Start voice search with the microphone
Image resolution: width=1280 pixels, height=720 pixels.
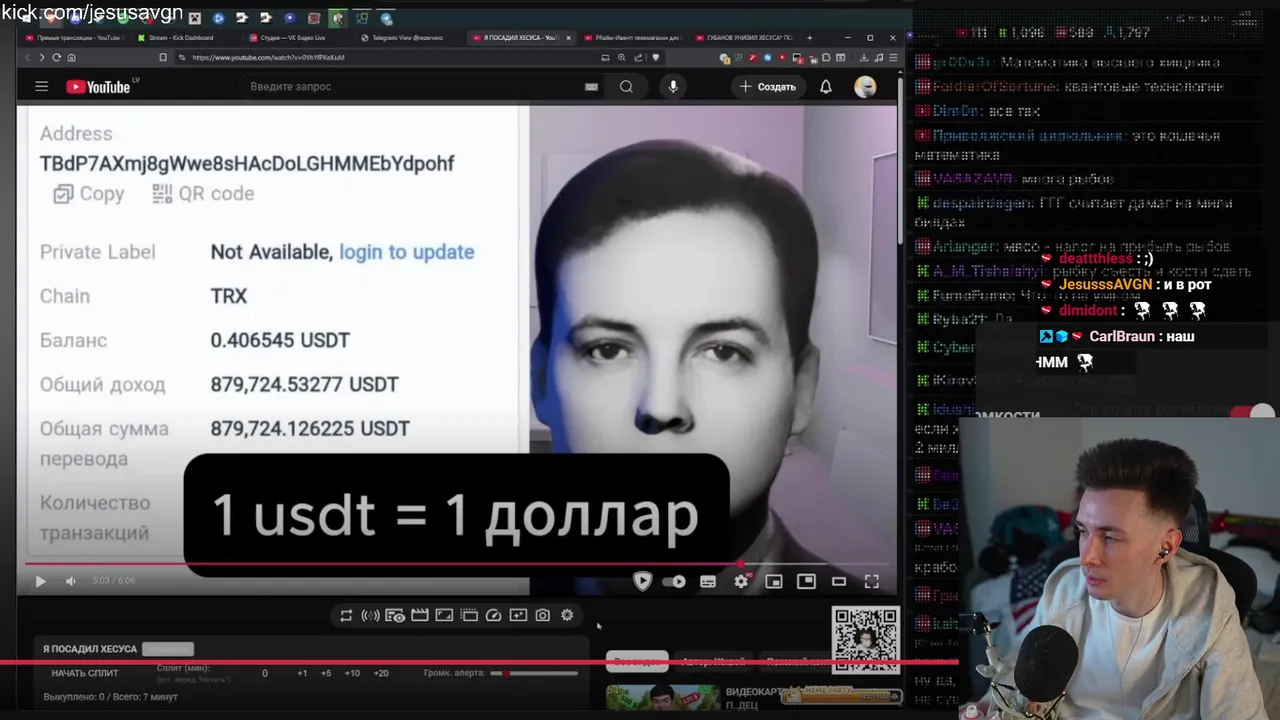[x=673, y=87]
